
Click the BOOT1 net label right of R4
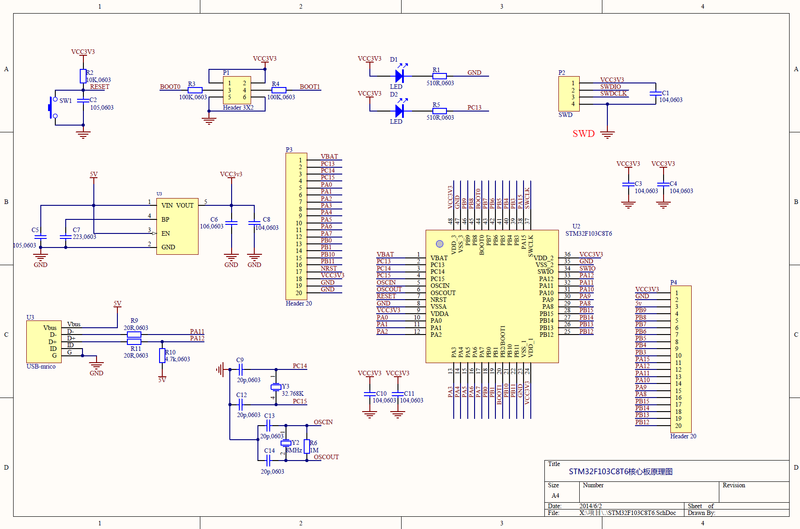tap(310, 87)
